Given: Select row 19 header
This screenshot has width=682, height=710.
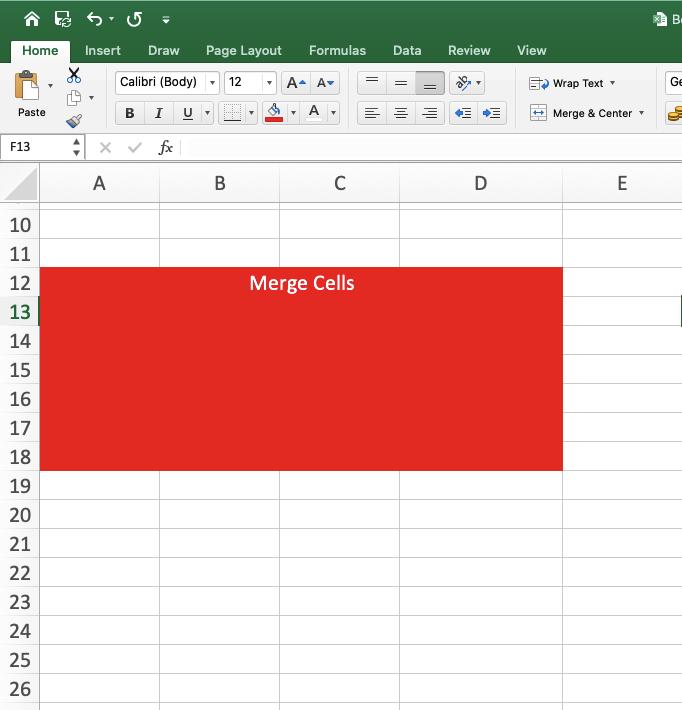Looking at the screenshot, I should click(20, 486).
